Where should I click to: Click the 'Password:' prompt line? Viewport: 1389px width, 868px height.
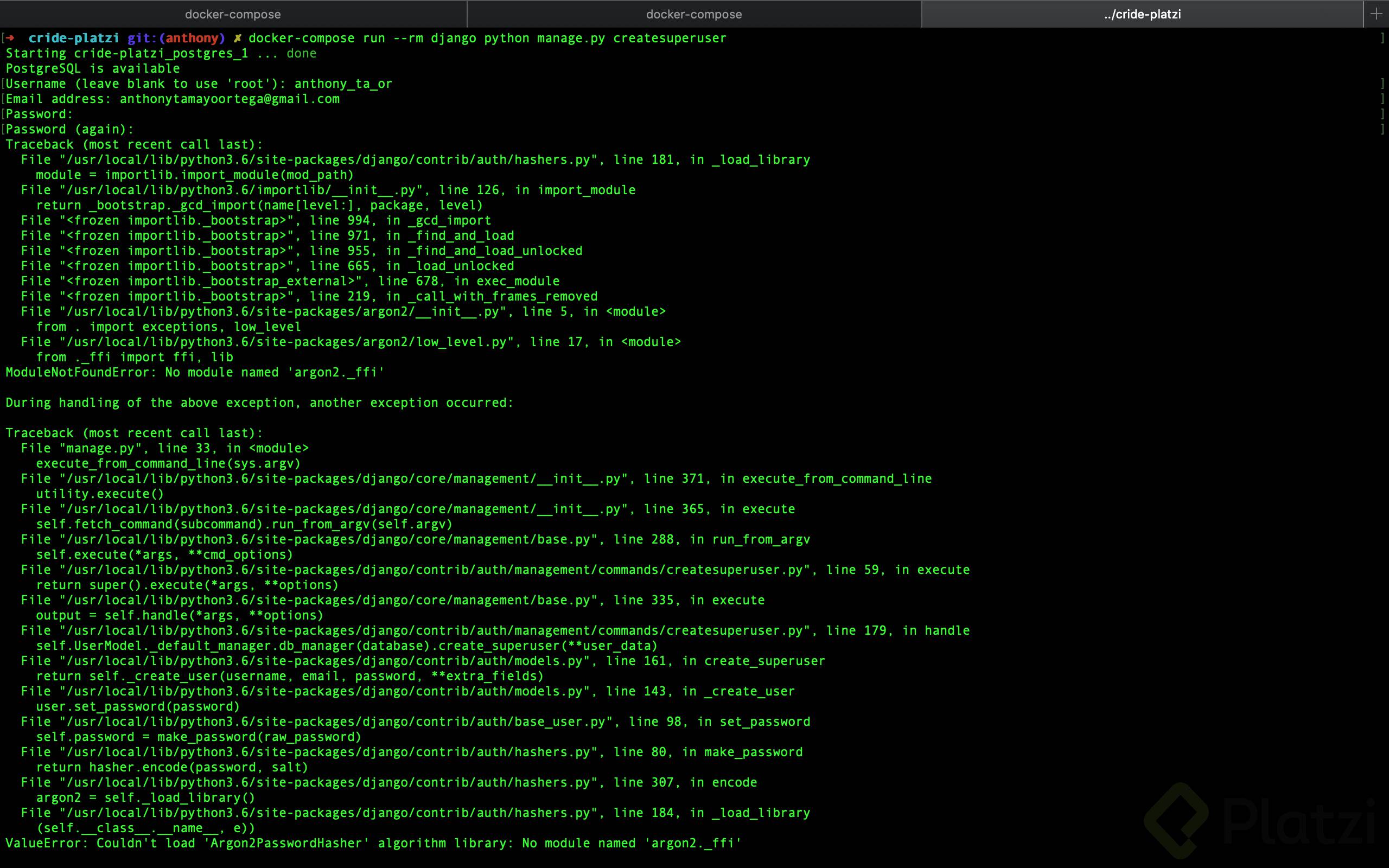tap(40, 114)
